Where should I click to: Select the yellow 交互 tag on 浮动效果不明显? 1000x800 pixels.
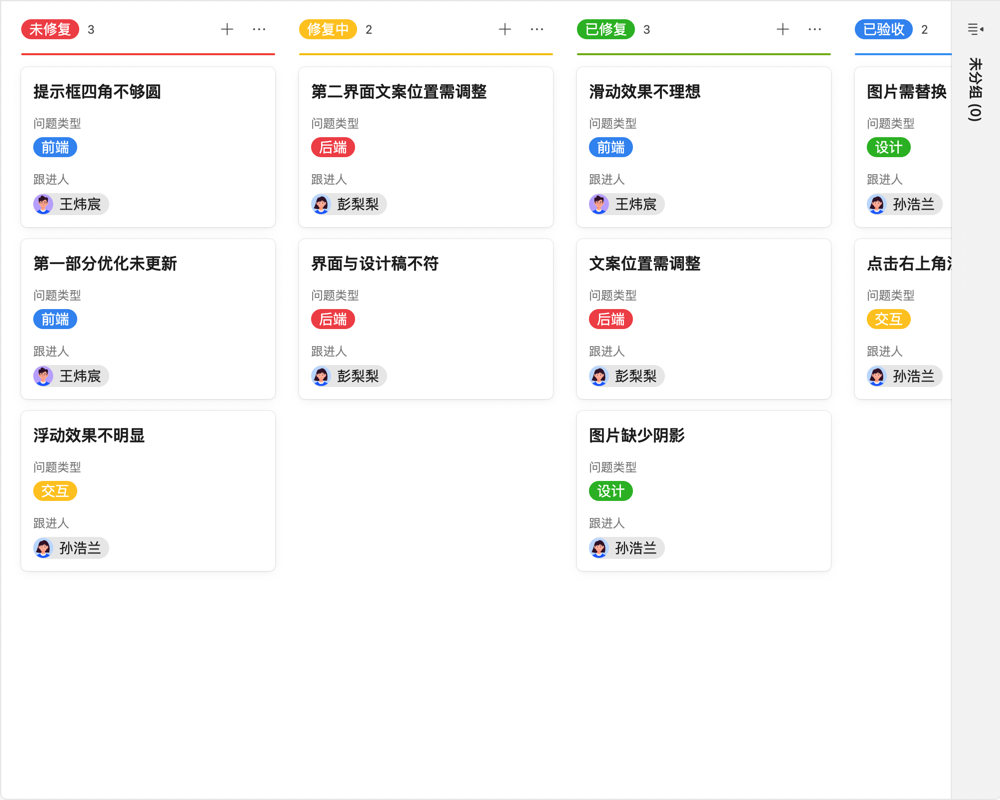click(55, 491)
